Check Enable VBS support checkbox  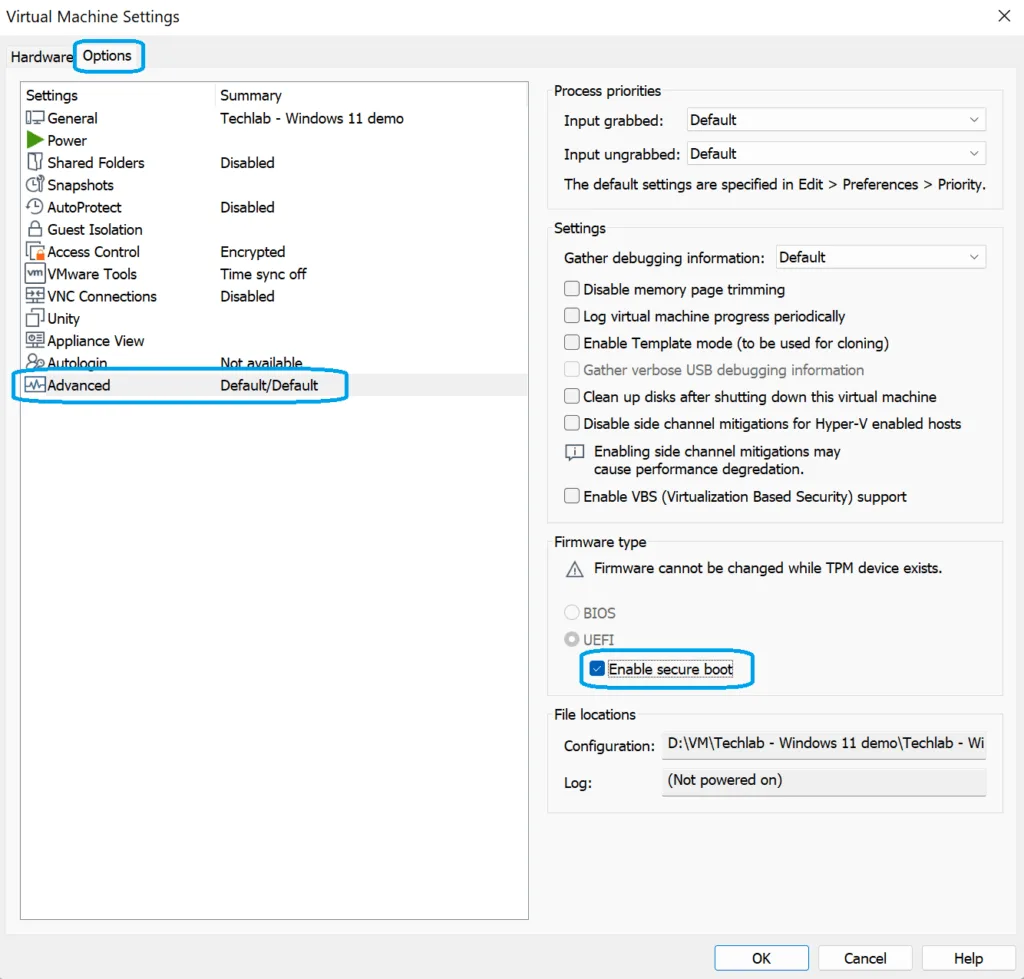(572, 496)
